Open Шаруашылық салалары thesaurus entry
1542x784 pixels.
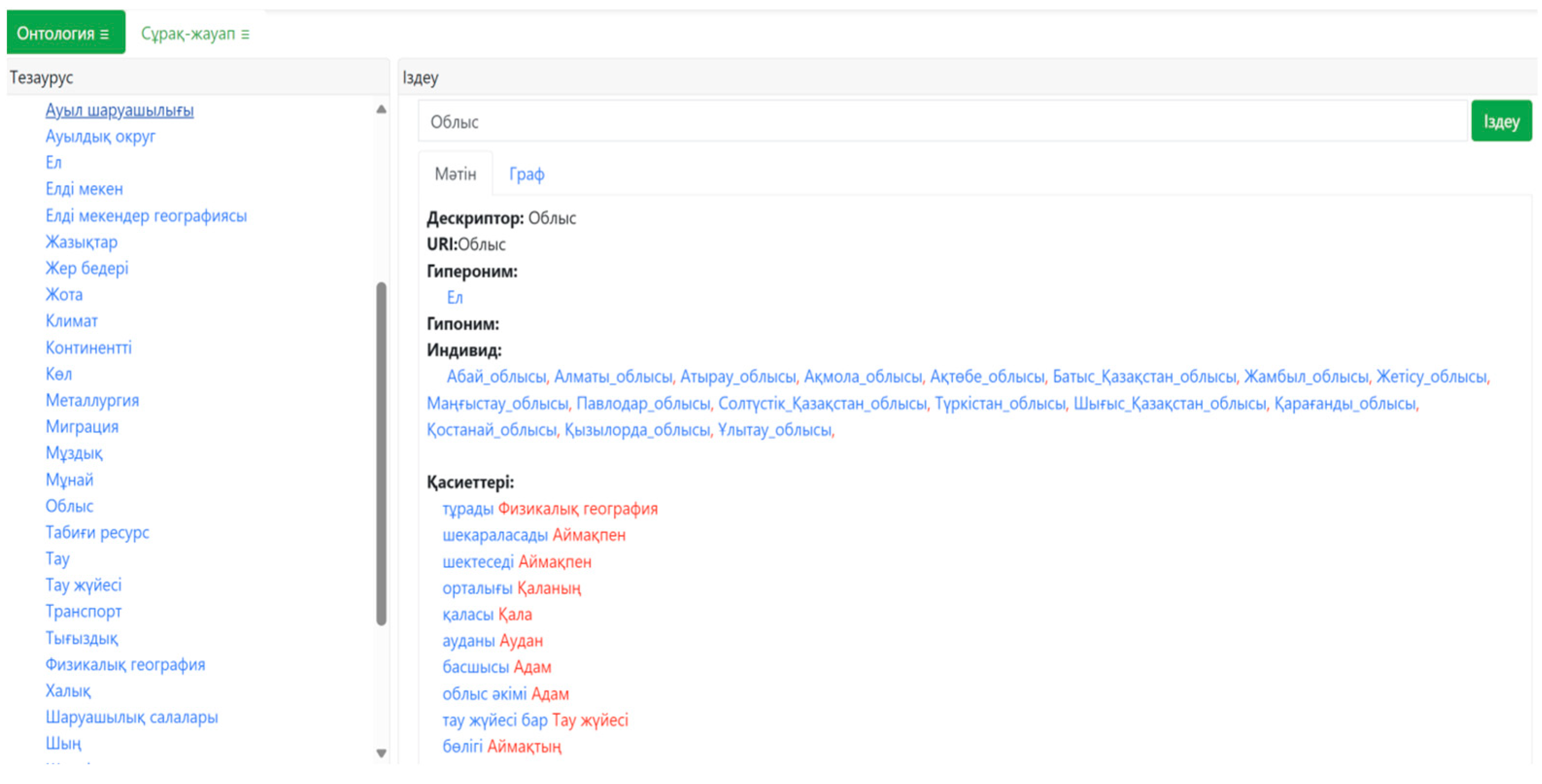131,717
